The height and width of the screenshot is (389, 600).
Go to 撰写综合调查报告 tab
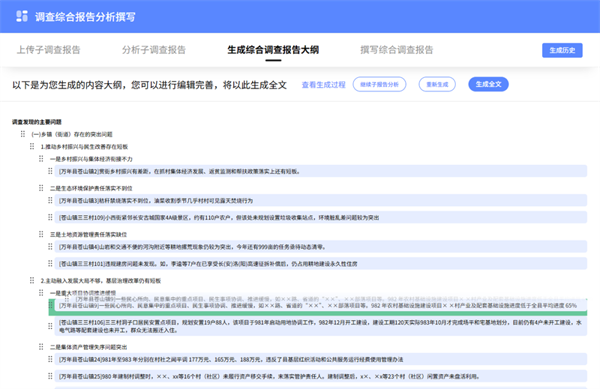397,50
